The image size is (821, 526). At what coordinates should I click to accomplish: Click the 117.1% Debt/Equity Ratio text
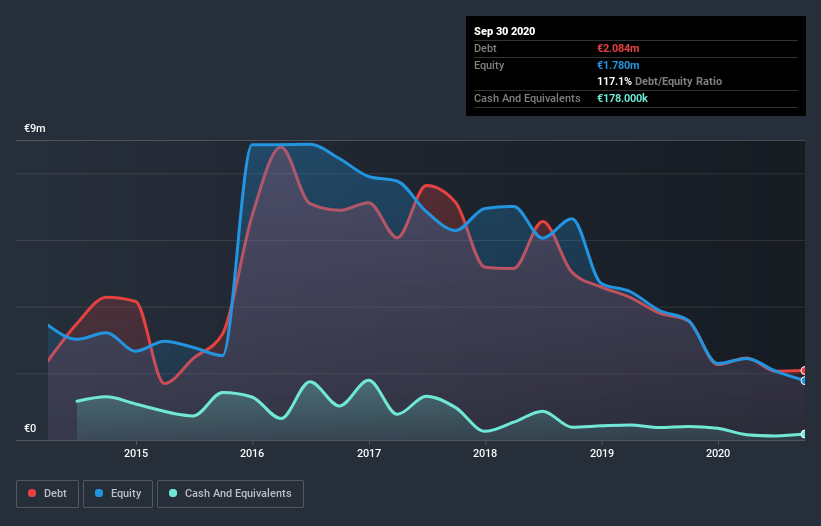coord(660,81)
